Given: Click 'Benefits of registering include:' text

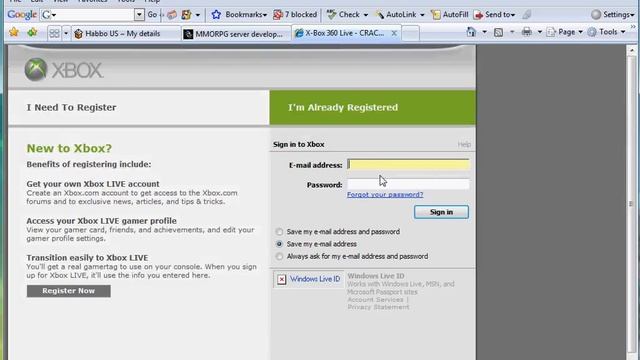Looking at the screenshot, I should pos(89,164).
